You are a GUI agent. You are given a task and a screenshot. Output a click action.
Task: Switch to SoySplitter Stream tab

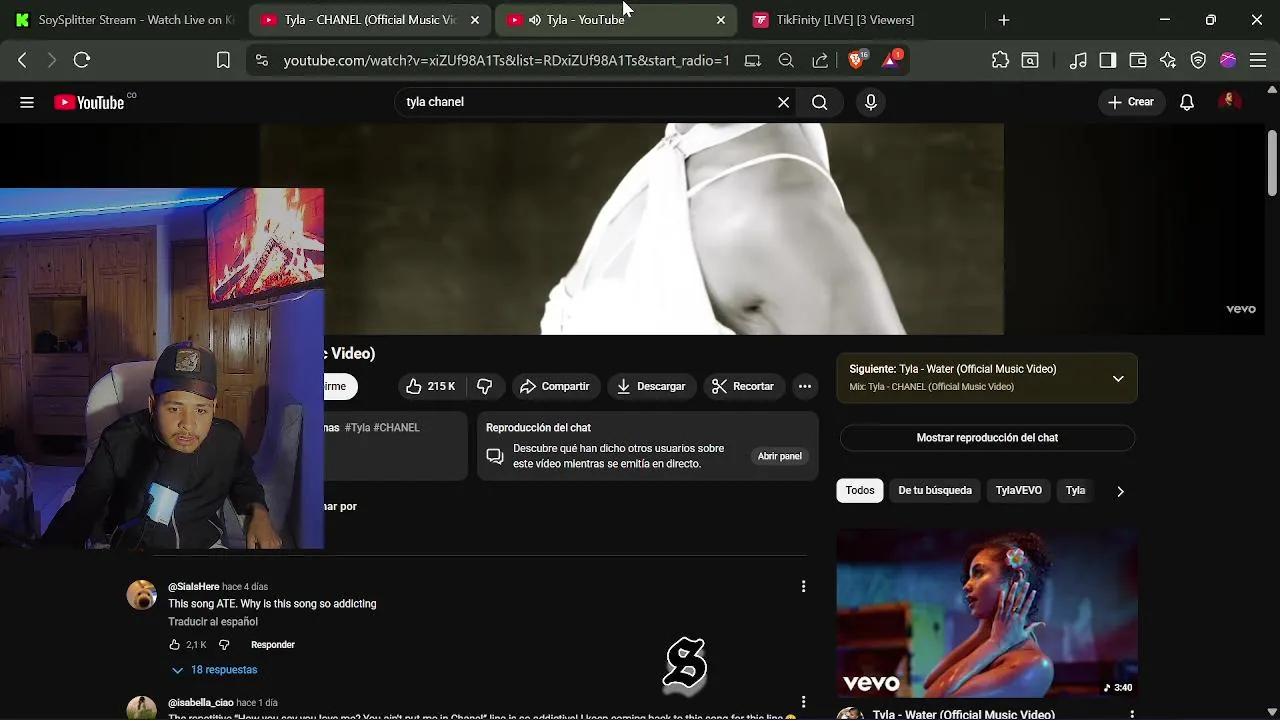tap(124, 20)
